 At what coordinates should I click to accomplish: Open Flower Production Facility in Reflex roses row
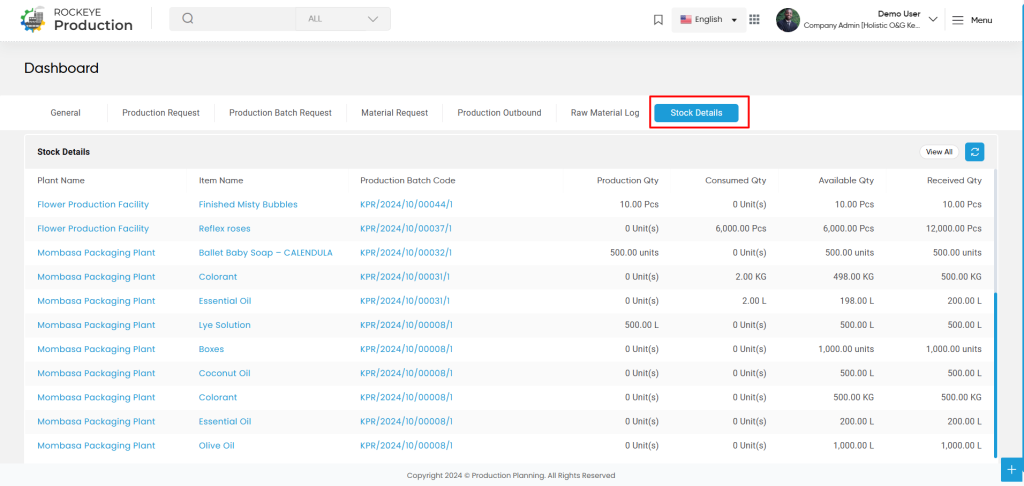(93, 229)
